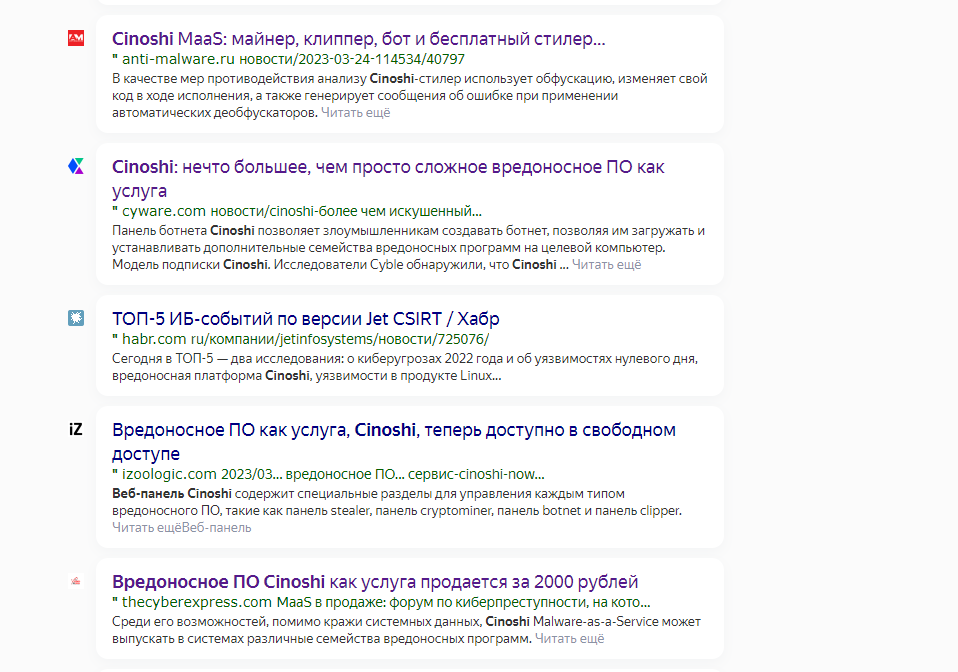Click the bold text 'Веб-панель Cinoshi' in snippet
This screenshot has width=958, height=672.
(172, 494)
